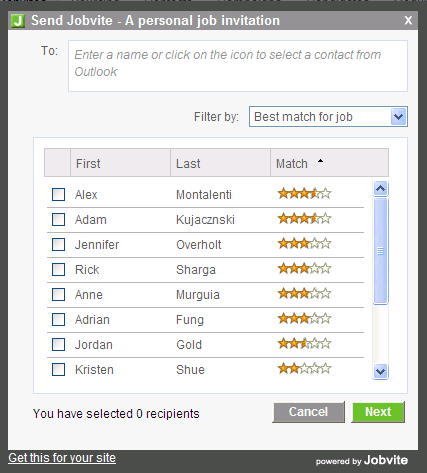
Task: Click the scroll down arrow in contact list
Action: pyautogui.click(x=380, y=371)
